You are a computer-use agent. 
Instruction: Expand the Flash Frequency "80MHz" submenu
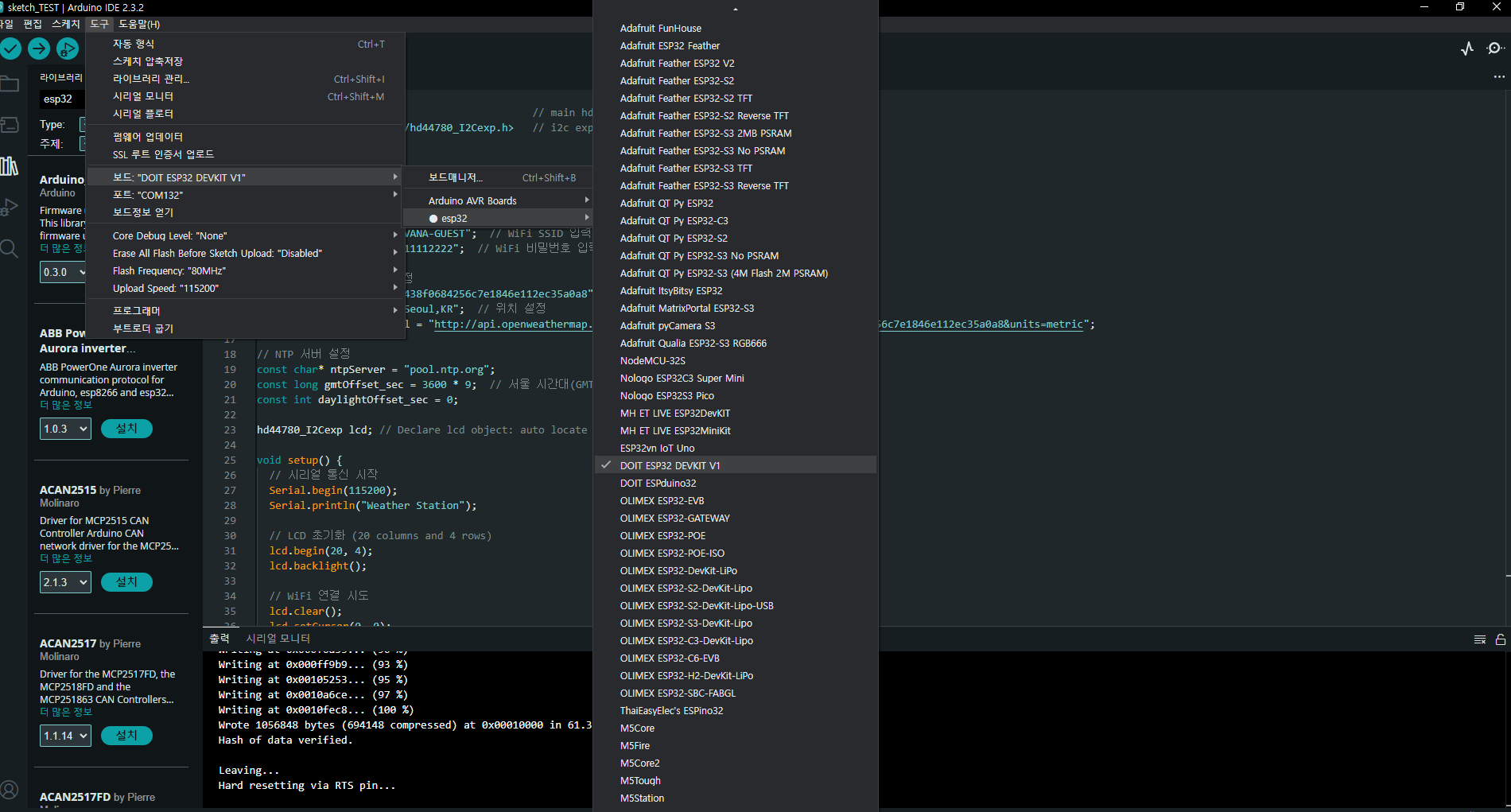click(x=246, y=271)
